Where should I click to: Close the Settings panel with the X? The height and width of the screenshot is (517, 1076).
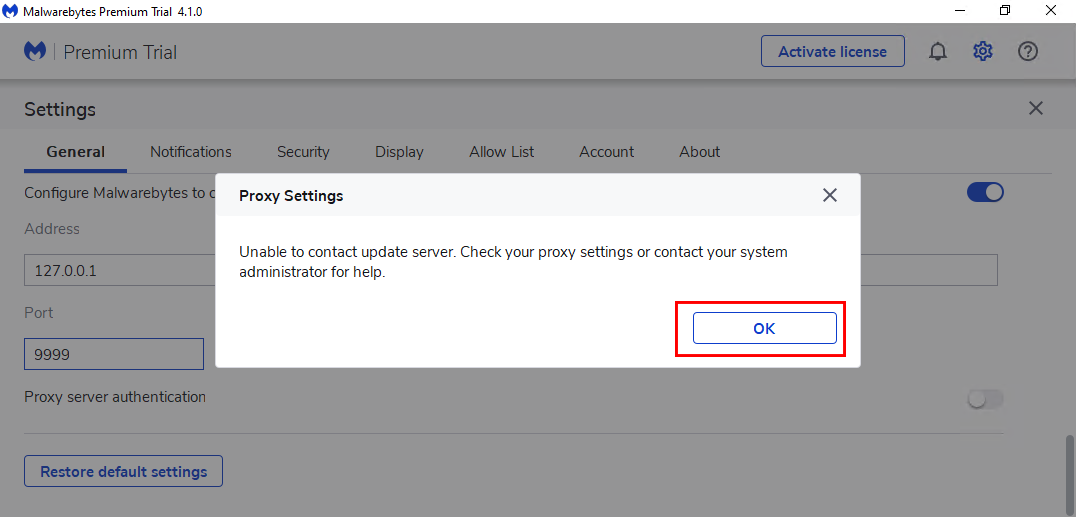point(1035,108)
